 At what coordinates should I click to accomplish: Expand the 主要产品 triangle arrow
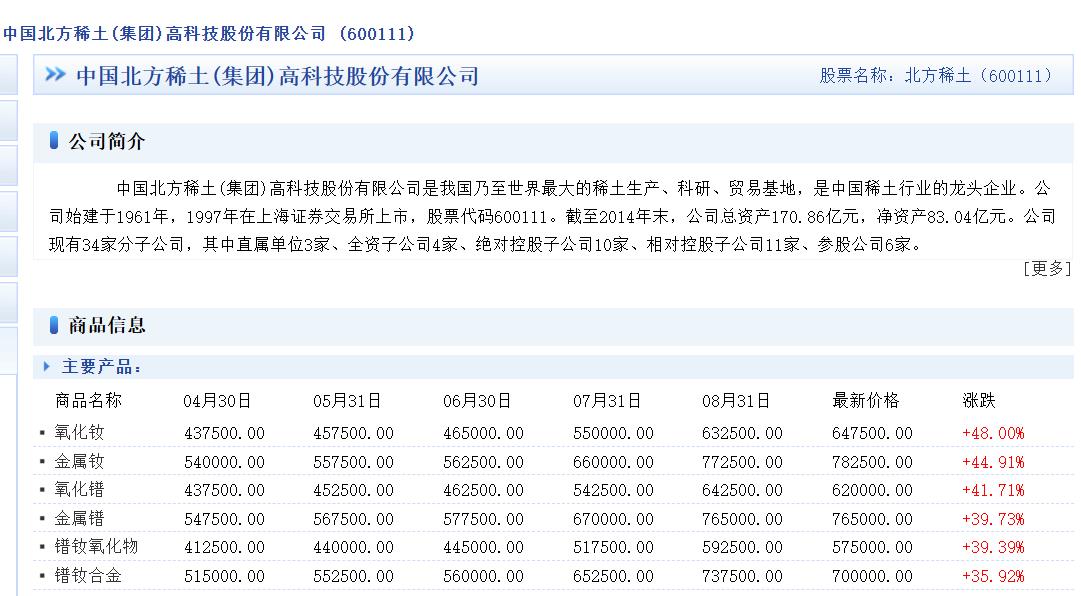pos(46,367)
